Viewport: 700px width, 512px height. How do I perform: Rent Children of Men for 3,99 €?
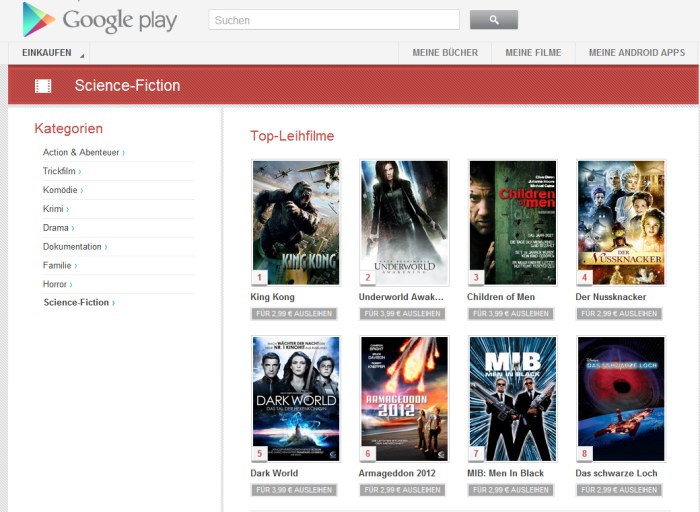(511, 314)
